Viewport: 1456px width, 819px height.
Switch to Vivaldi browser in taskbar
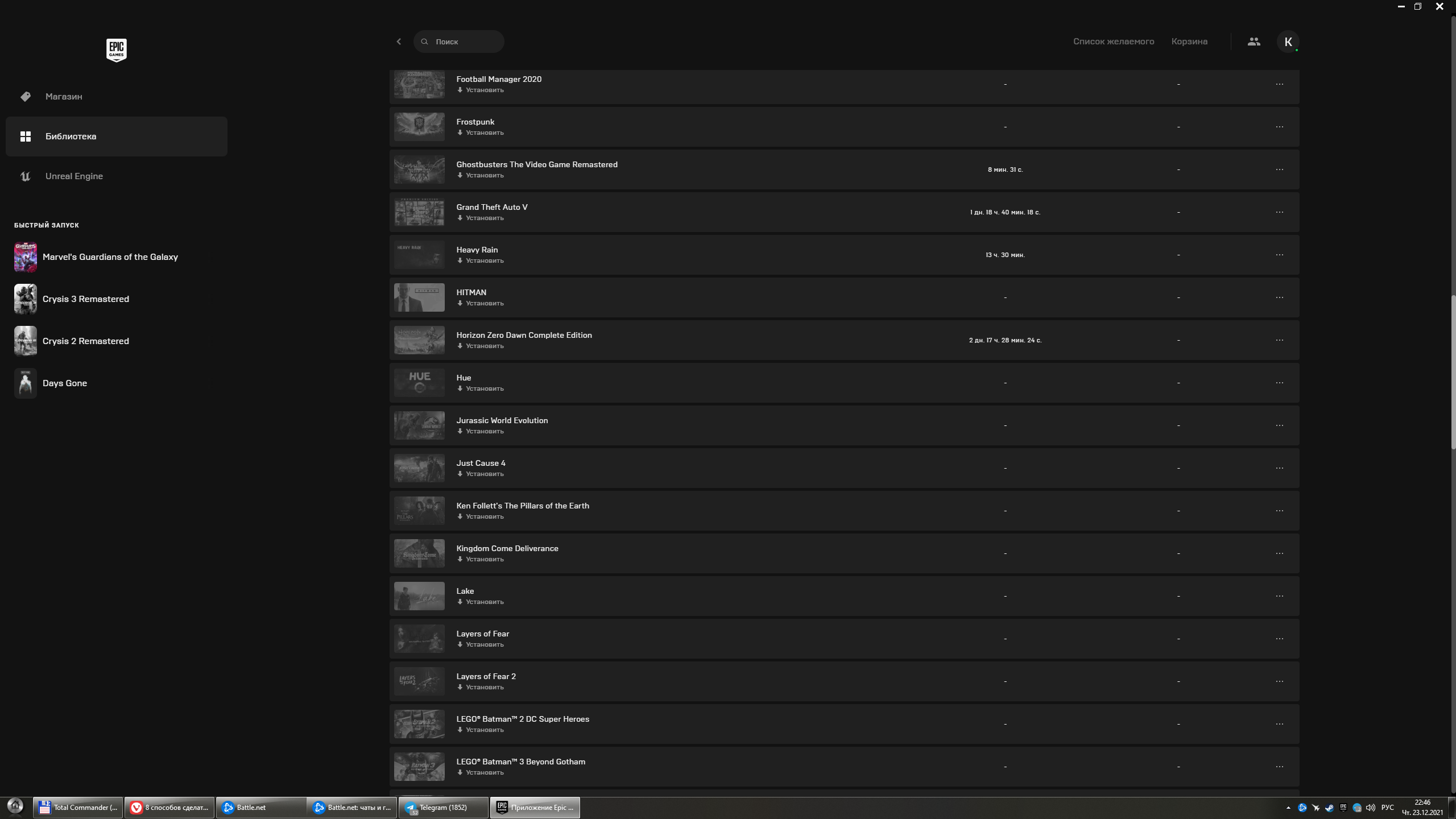[169, 808]
